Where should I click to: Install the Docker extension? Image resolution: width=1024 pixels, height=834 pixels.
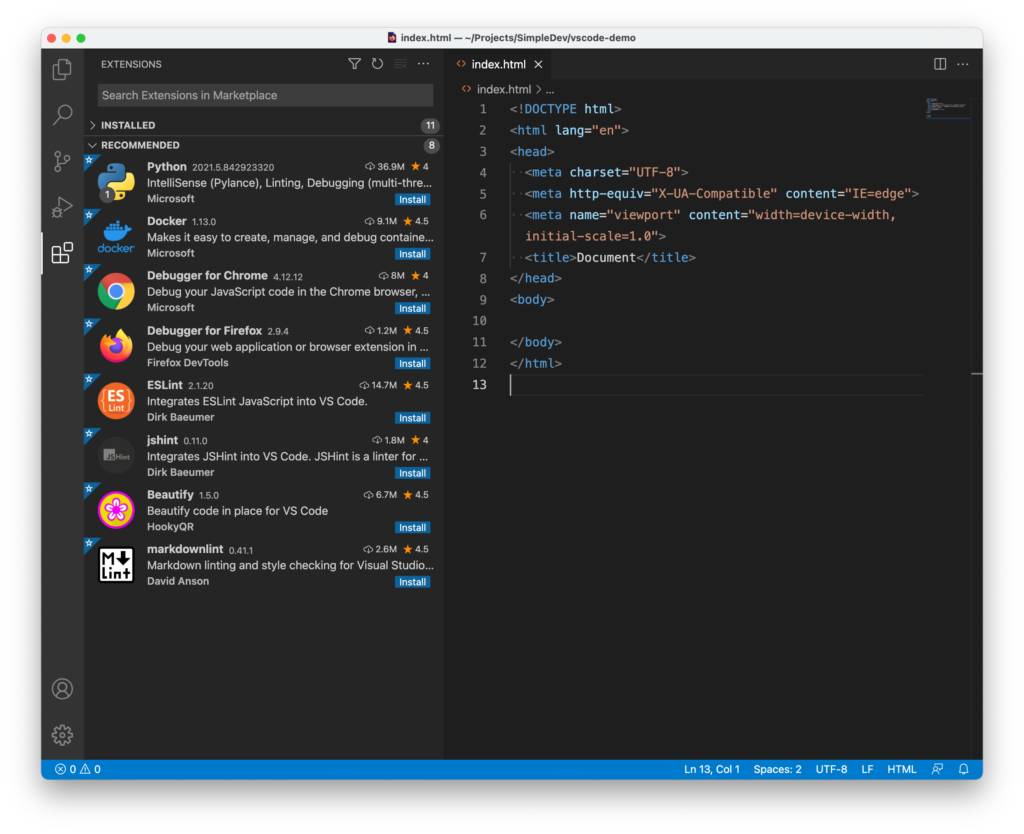coord(412,254)
